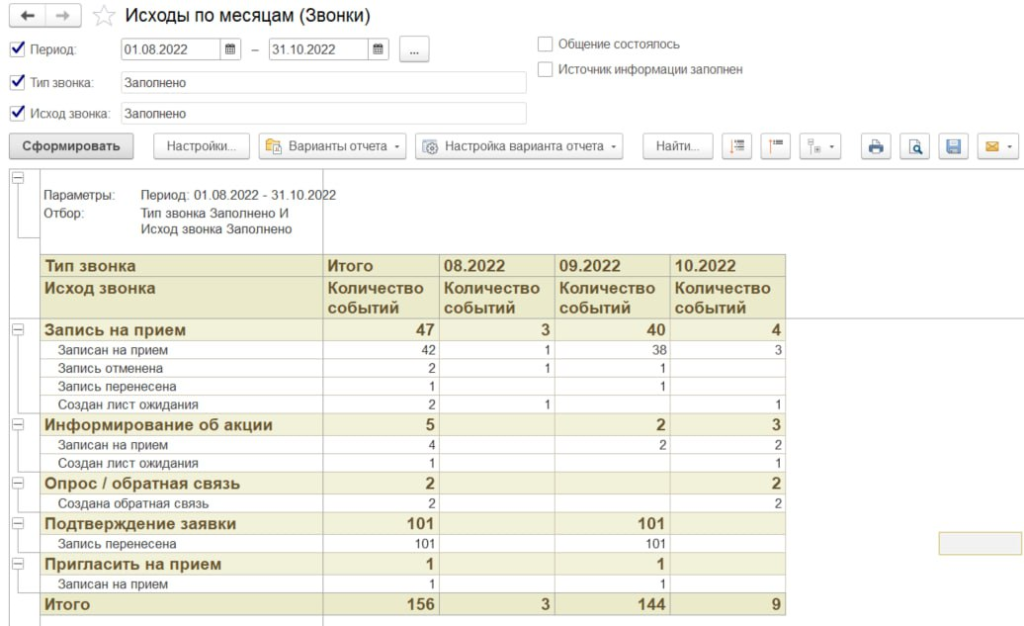Click the Найти... button

pyautogui.click(x=677, y=147)
